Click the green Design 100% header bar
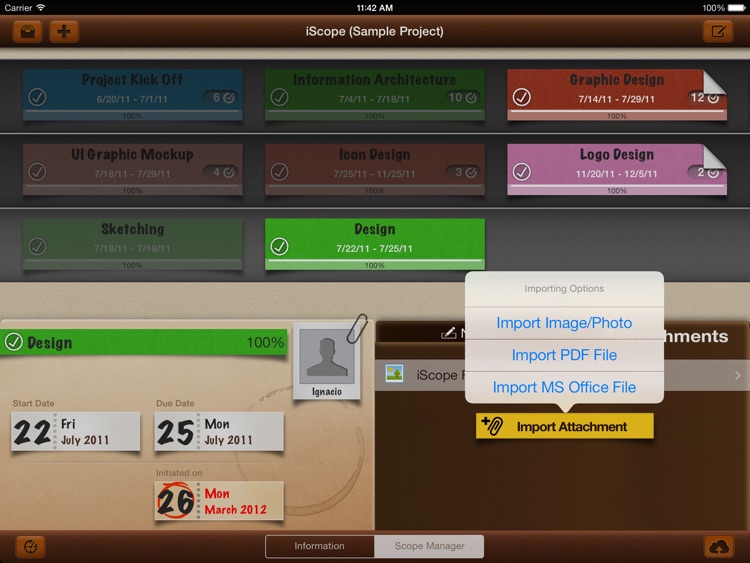 point(143,342)
